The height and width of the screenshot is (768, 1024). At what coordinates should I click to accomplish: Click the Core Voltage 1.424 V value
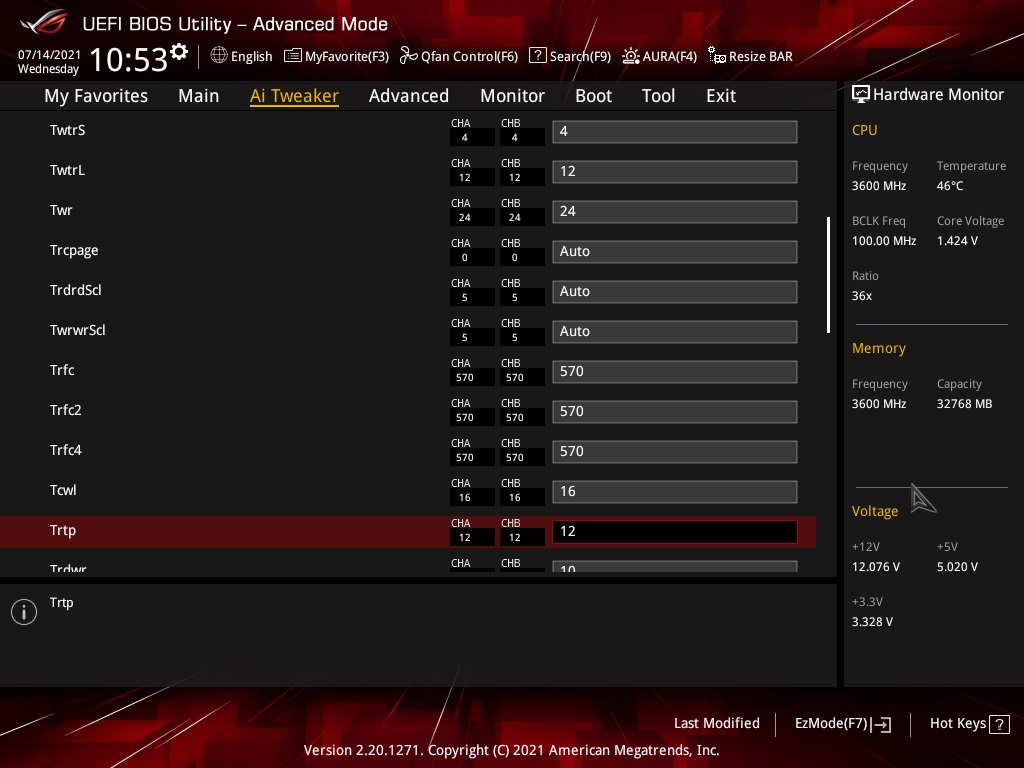(957, 241)
